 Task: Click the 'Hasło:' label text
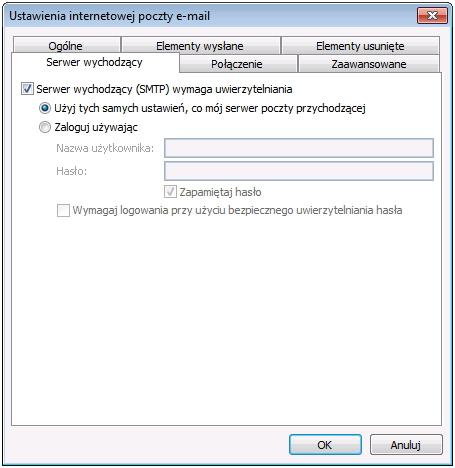71,171
